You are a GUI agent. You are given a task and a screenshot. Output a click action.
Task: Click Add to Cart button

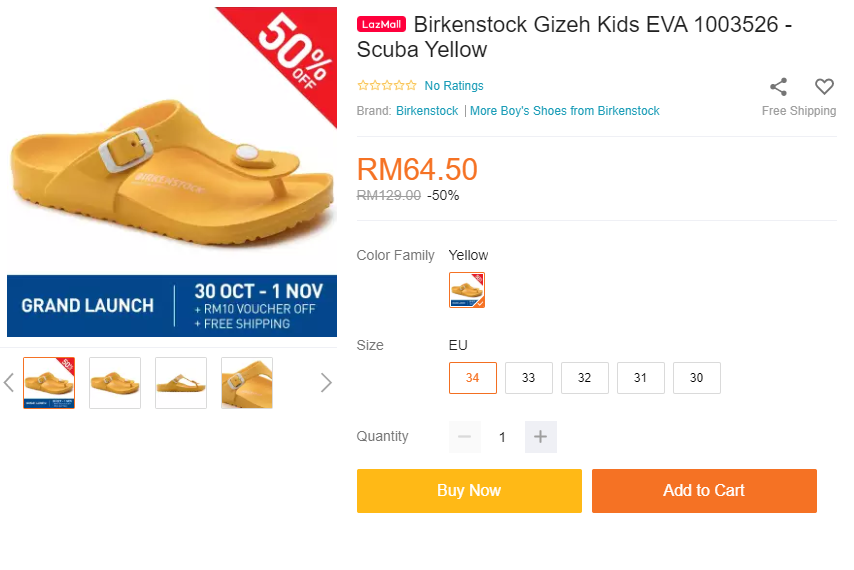point(704,491)
